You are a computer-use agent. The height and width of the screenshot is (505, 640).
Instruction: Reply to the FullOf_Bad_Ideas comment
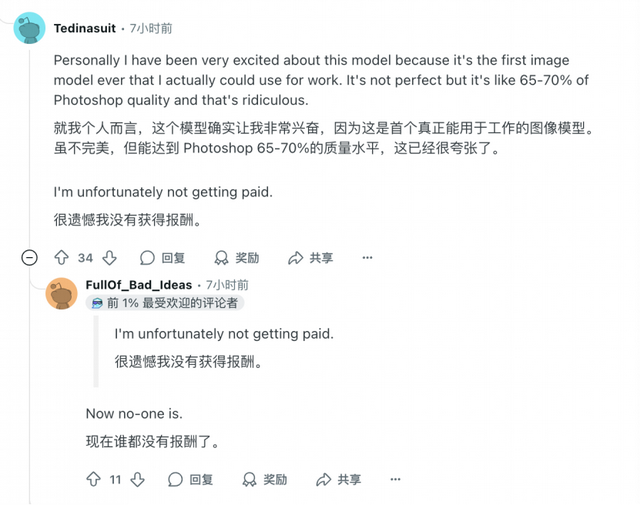tap(191, 479)
